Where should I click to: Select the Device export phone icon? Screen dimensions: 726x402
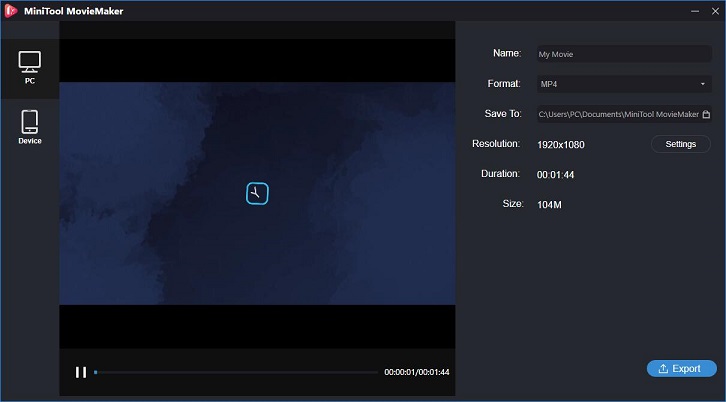pos(30,122)
